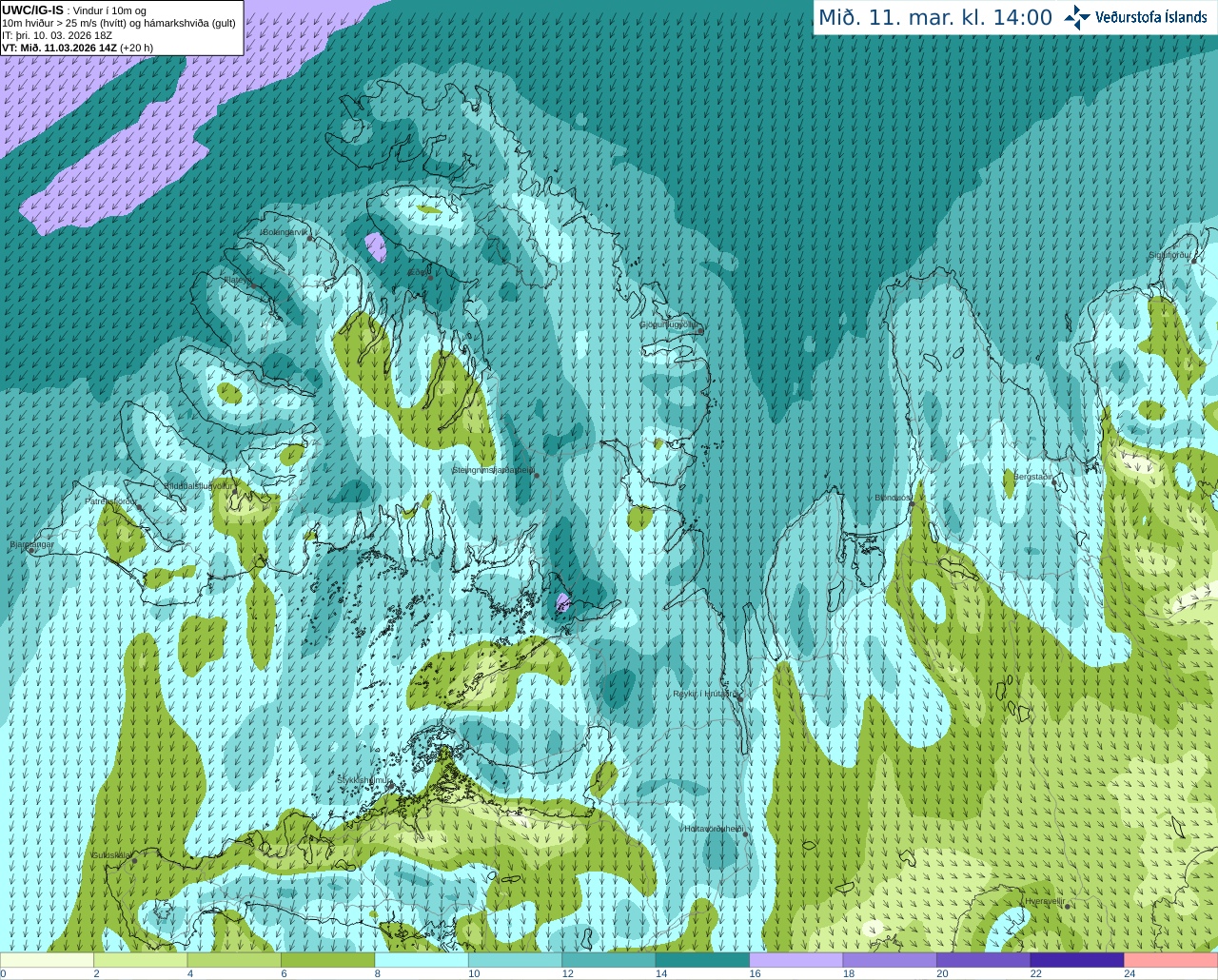Image resolution: width=1218 pixels, height=980 pixels.
Task: Click the 14–16 m/s dark teal legend swatch
Action: (x=703, y=960)
